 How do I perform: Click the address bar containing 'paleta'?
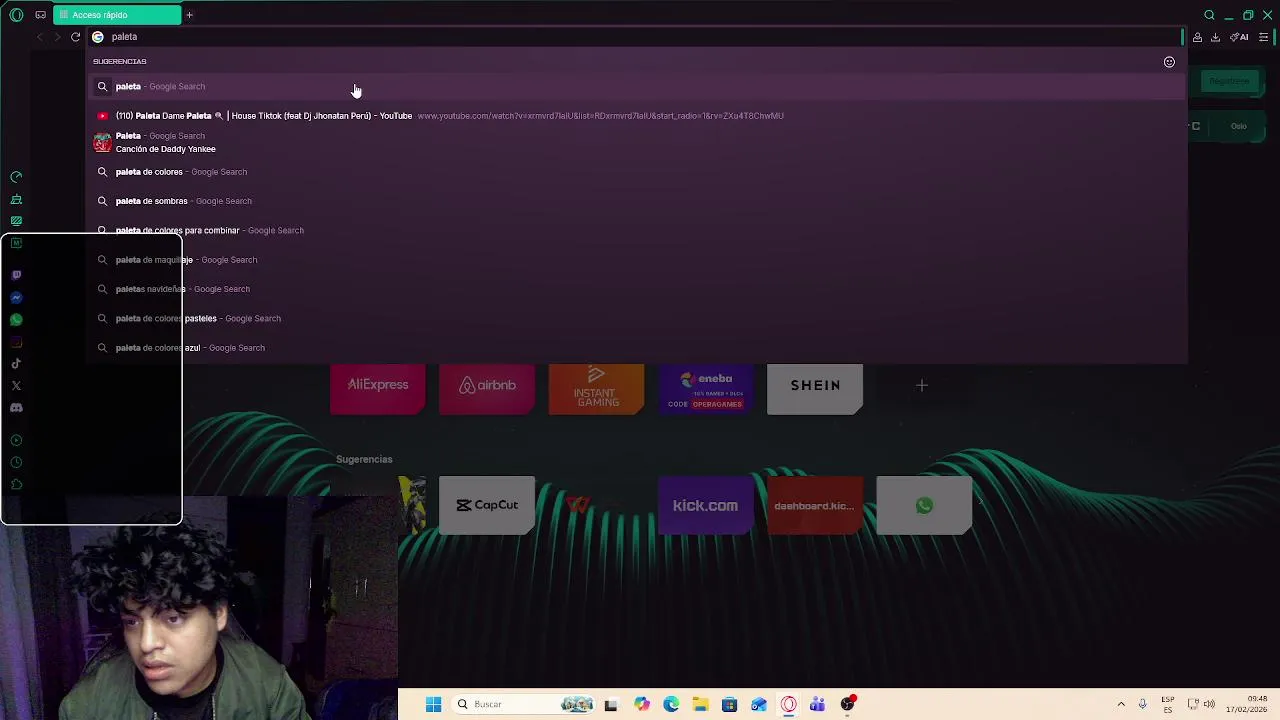tap(637, 37)
